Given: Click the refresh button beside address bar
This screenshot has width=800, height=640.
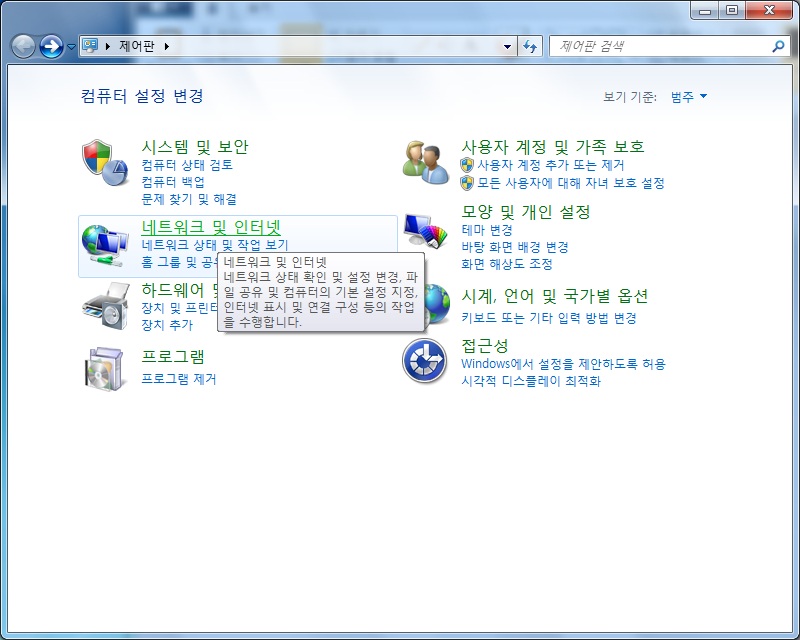Looking at the screenshot, I should pos(530,46).
